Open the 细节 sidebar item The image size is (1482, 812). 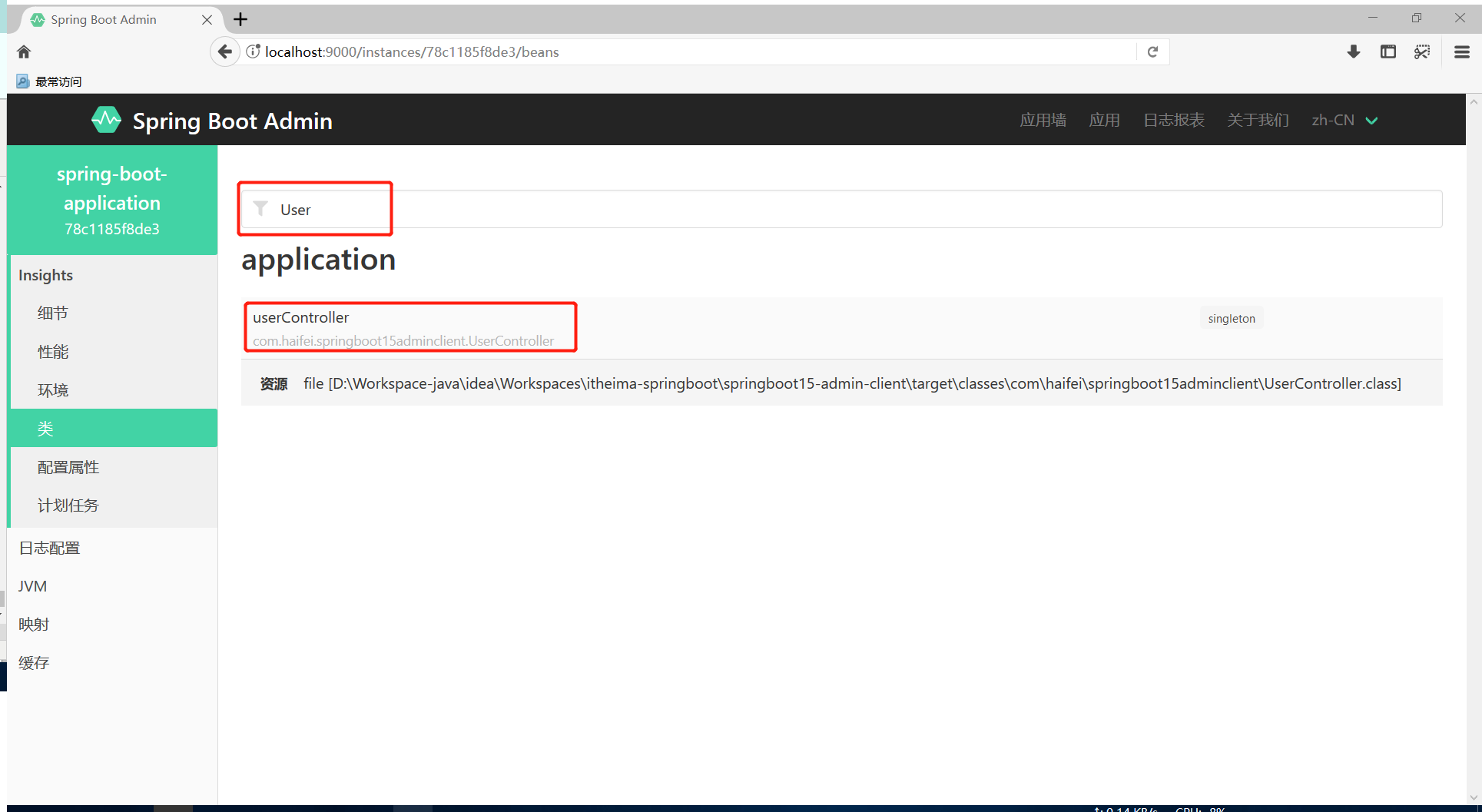[114, 313]
